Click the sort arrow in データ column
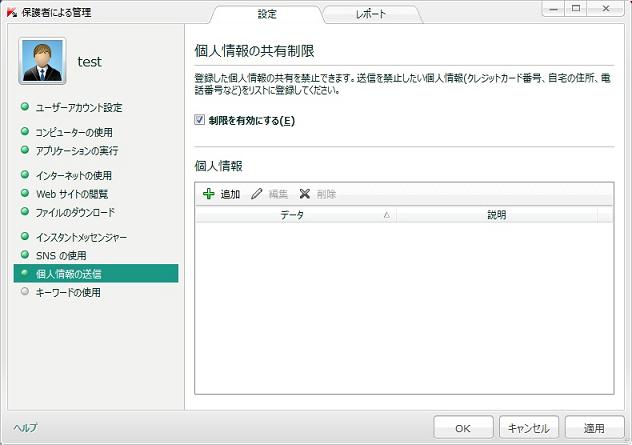Screen dimensions: 632x445 [387, 215]
